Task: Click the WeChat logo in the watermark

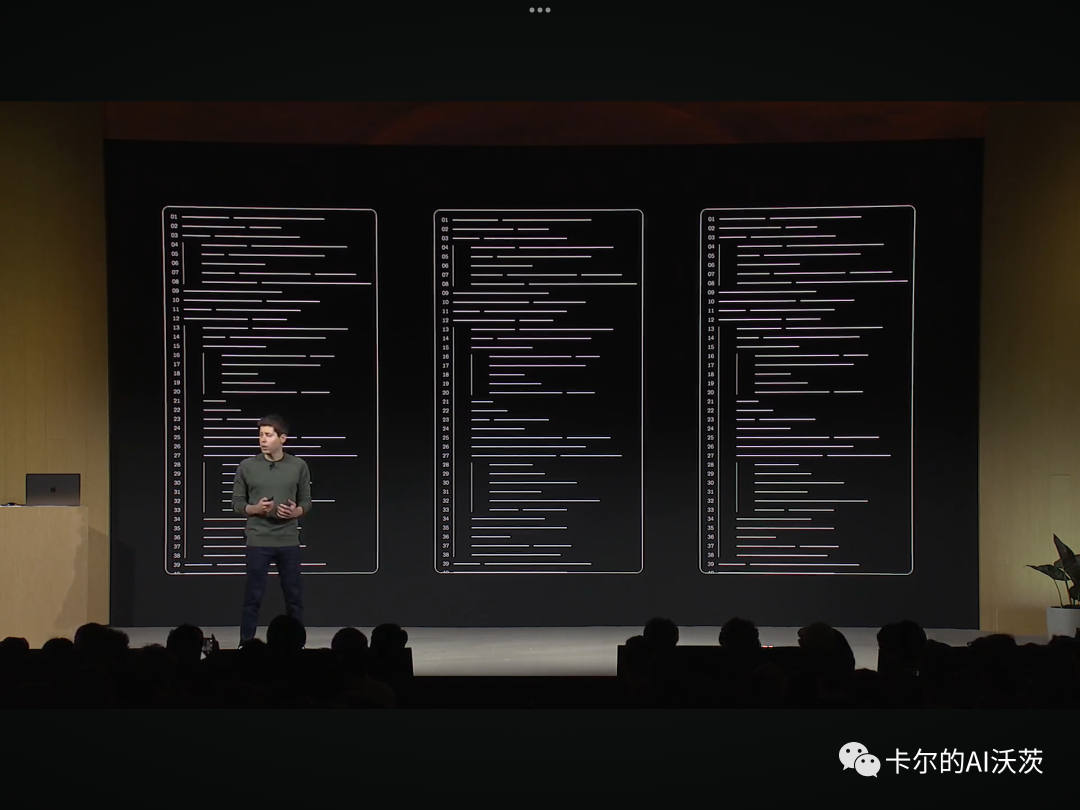Action: pyautogui.click(x=859, y=760)
